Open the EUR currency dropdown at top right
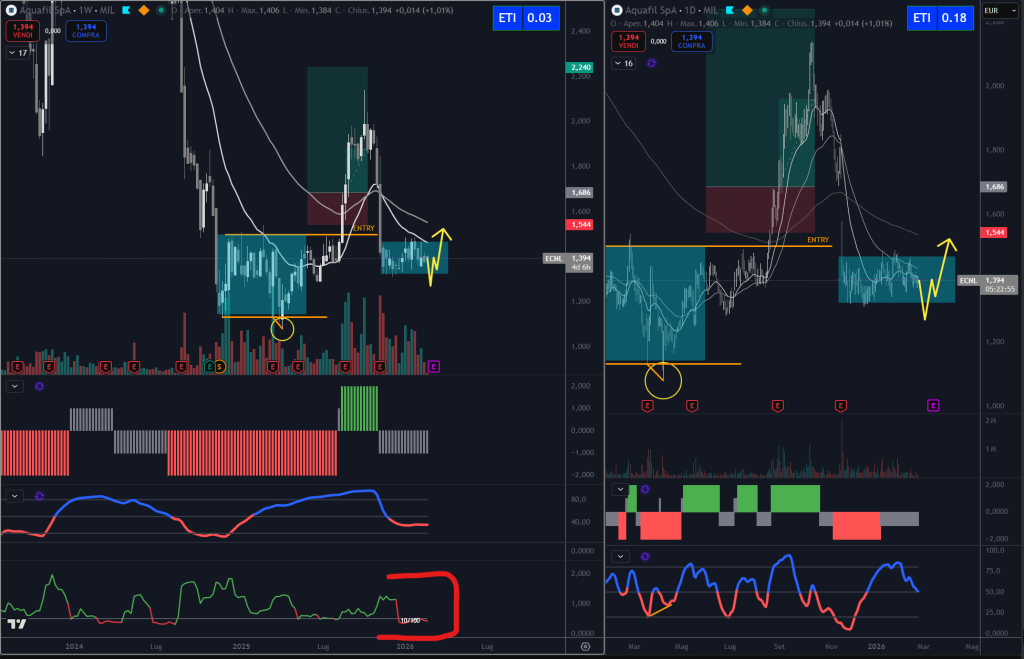The height and width of the screenshot is (659, 1024). click(1002, 9)
